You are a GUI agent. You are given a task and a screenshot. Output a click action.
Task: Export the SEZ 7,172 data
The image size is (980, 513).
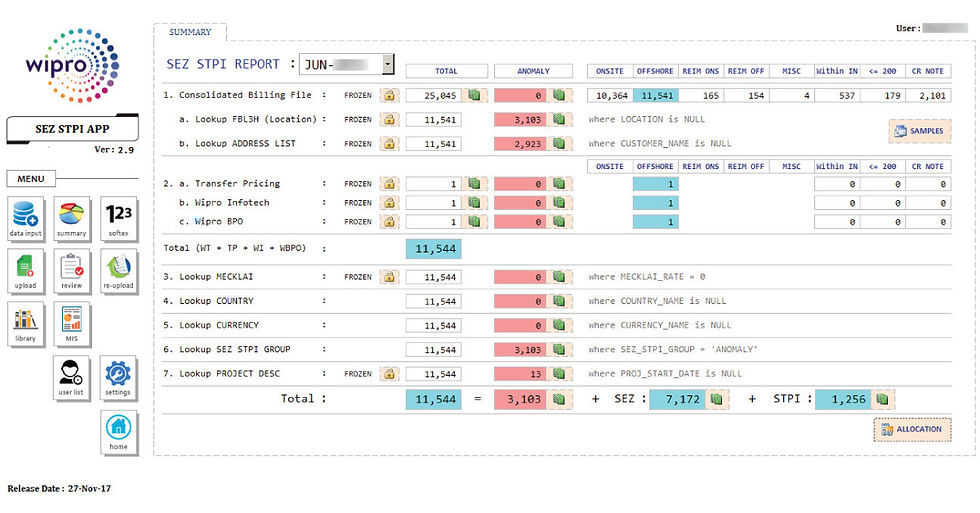point(716,399)
